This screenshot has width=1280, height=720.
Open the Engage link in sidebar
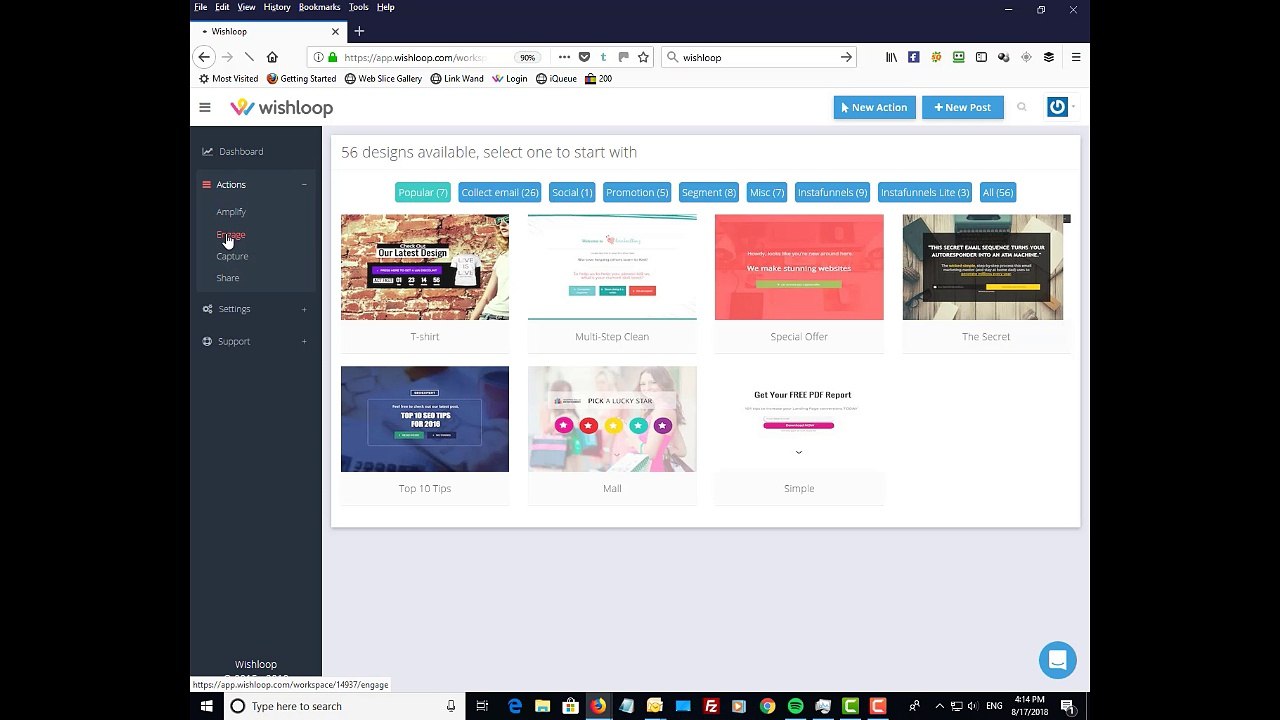(x=231, y=235)
